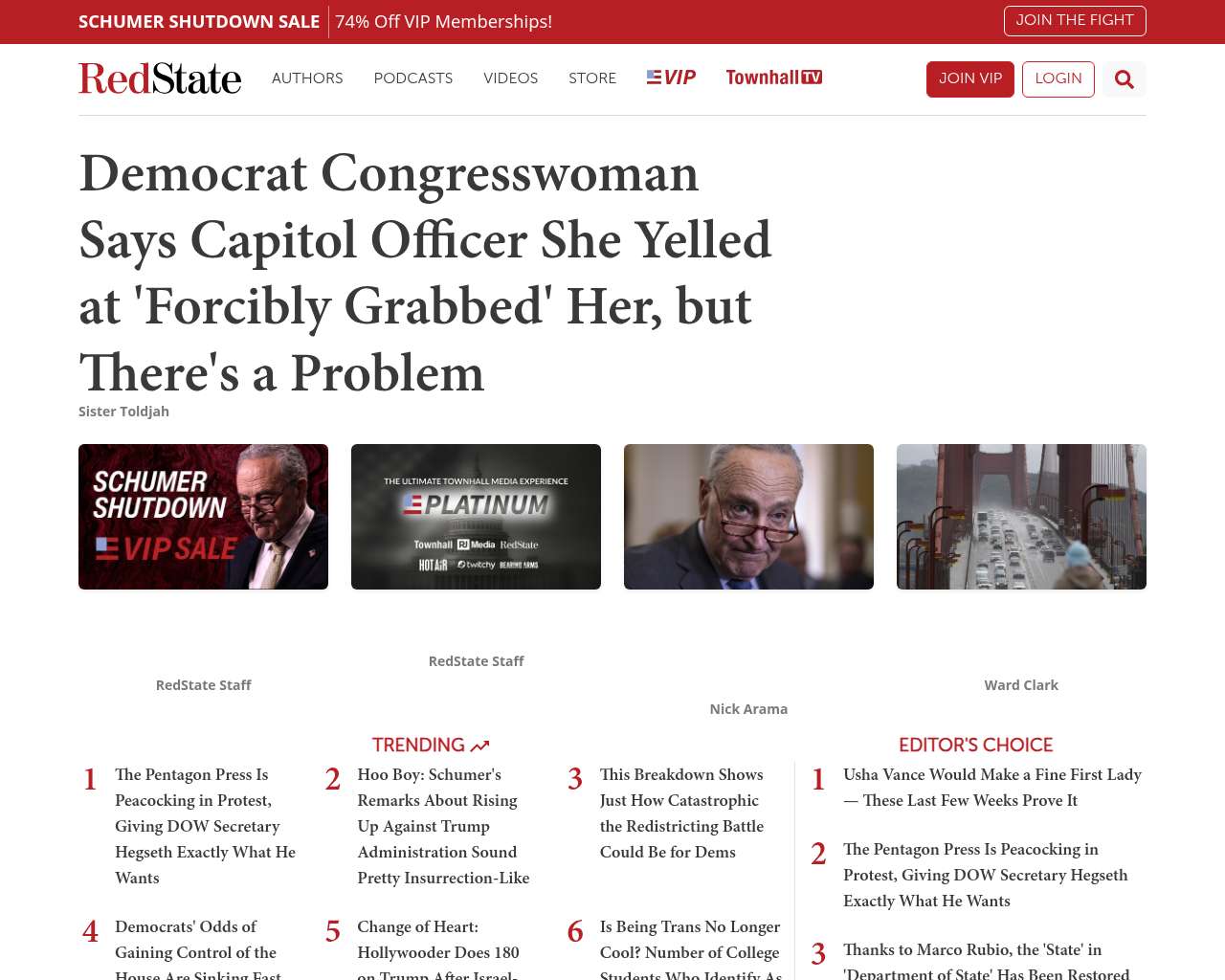Open trending redistricting battle breakdown story

click(681, 813)
